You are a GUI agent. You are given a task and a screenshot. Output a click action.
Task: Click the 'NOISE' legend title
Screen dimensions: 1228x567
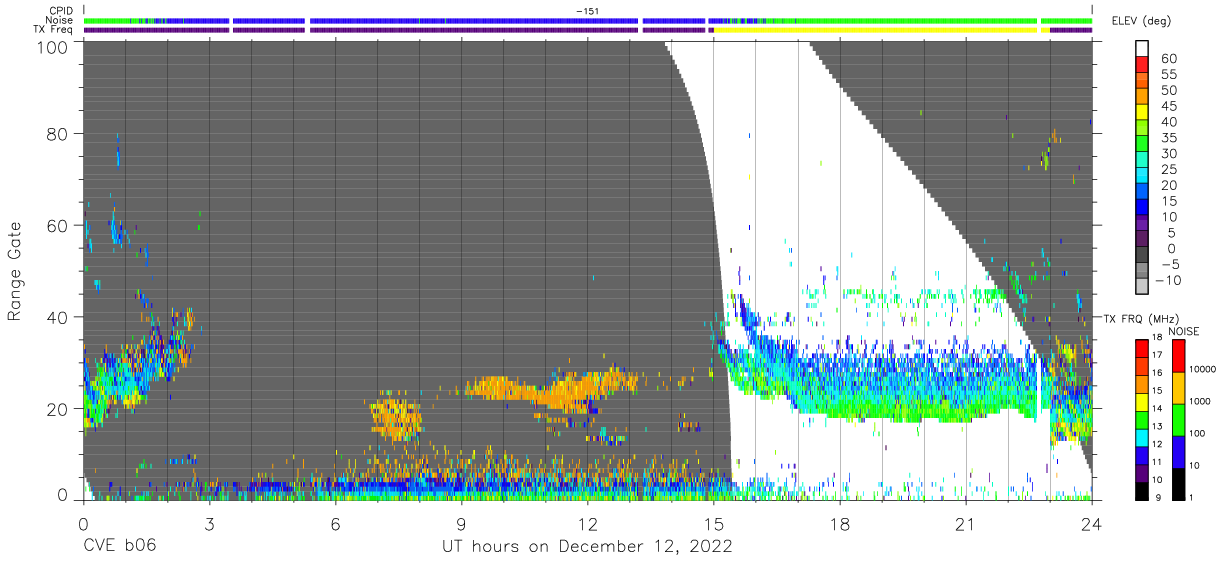tap(1185, 331)
